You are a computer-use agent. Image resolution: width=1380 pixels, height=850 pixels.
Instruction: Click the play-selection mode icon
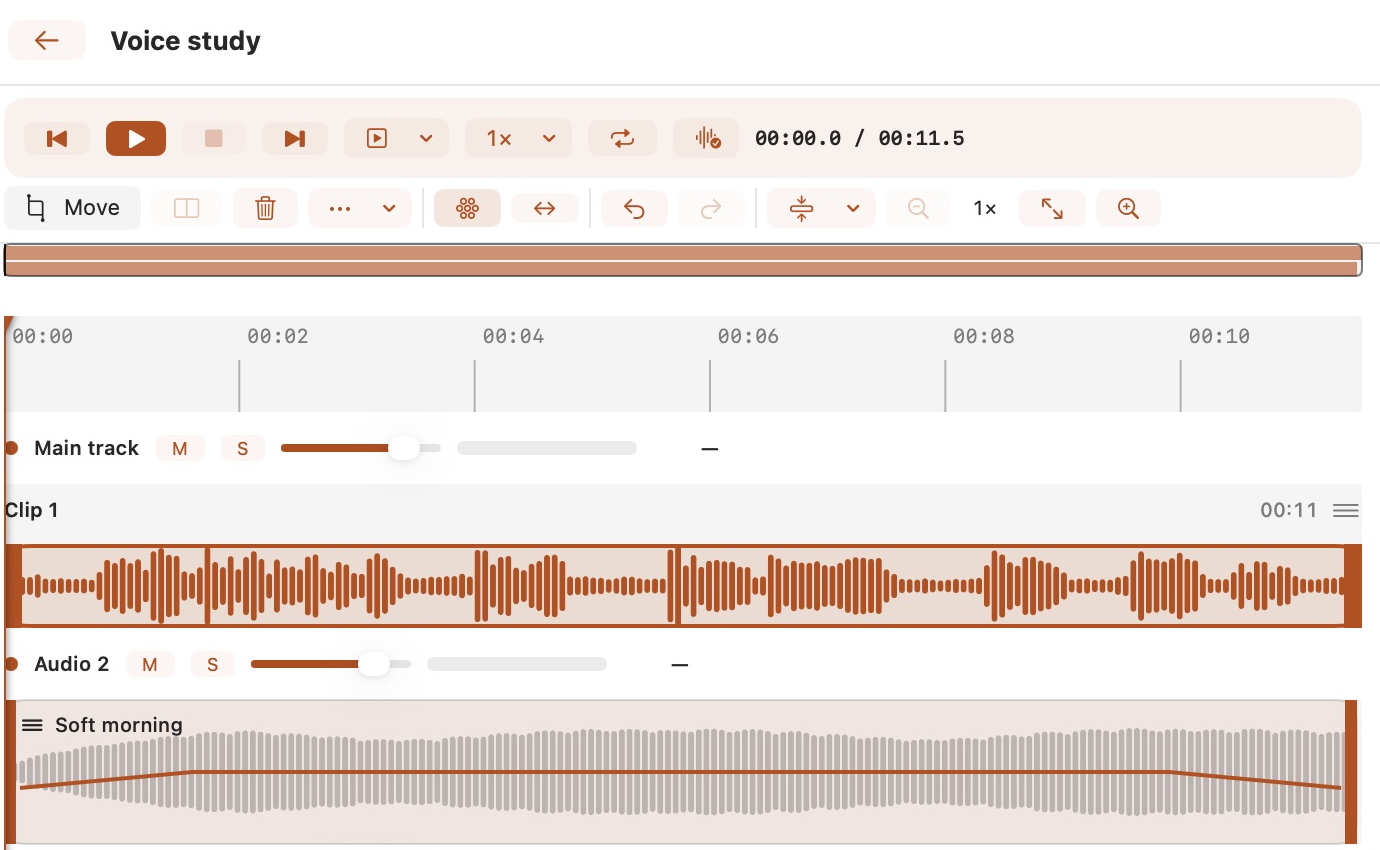point(377,138)
